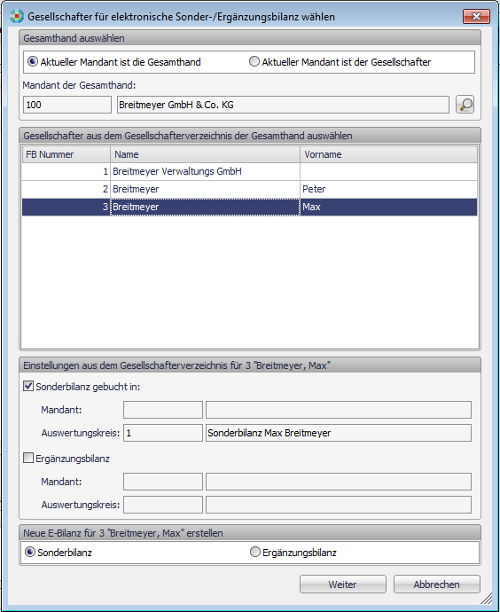The width and height of the screenshot is (500, 612).
Task: Choose Sonderbilanz radio under Neue E-Bilanz
Action: pyautogui.click(x=30, y=552)
